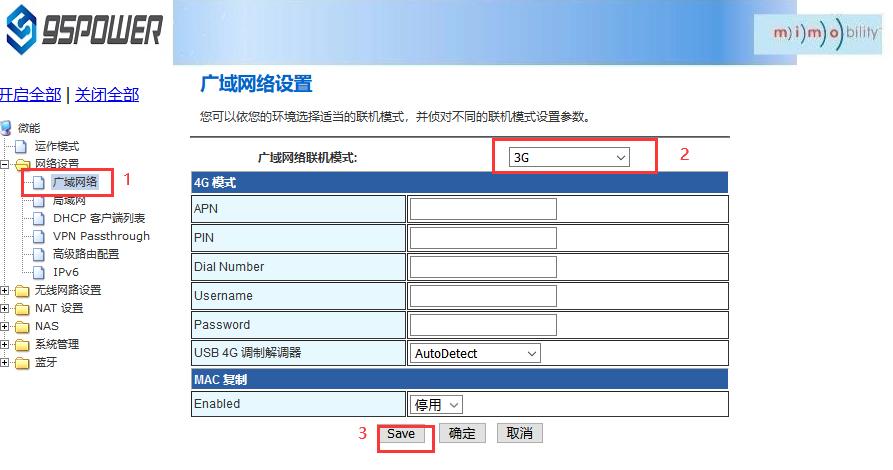Click the 蓝牙 folder icon
Viewport: 893px width, 470px height.
pos(22,362)
